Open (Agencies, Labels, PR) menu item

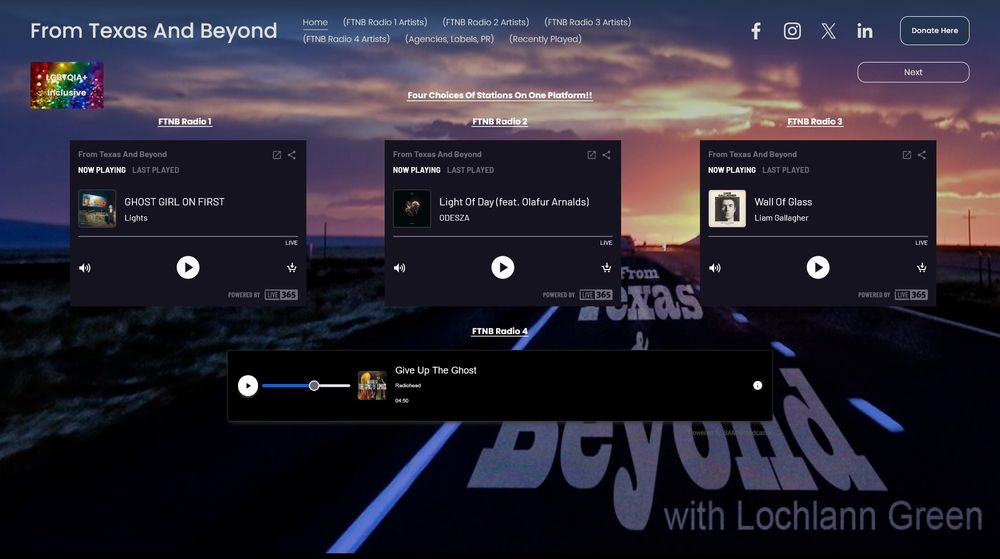450,39
